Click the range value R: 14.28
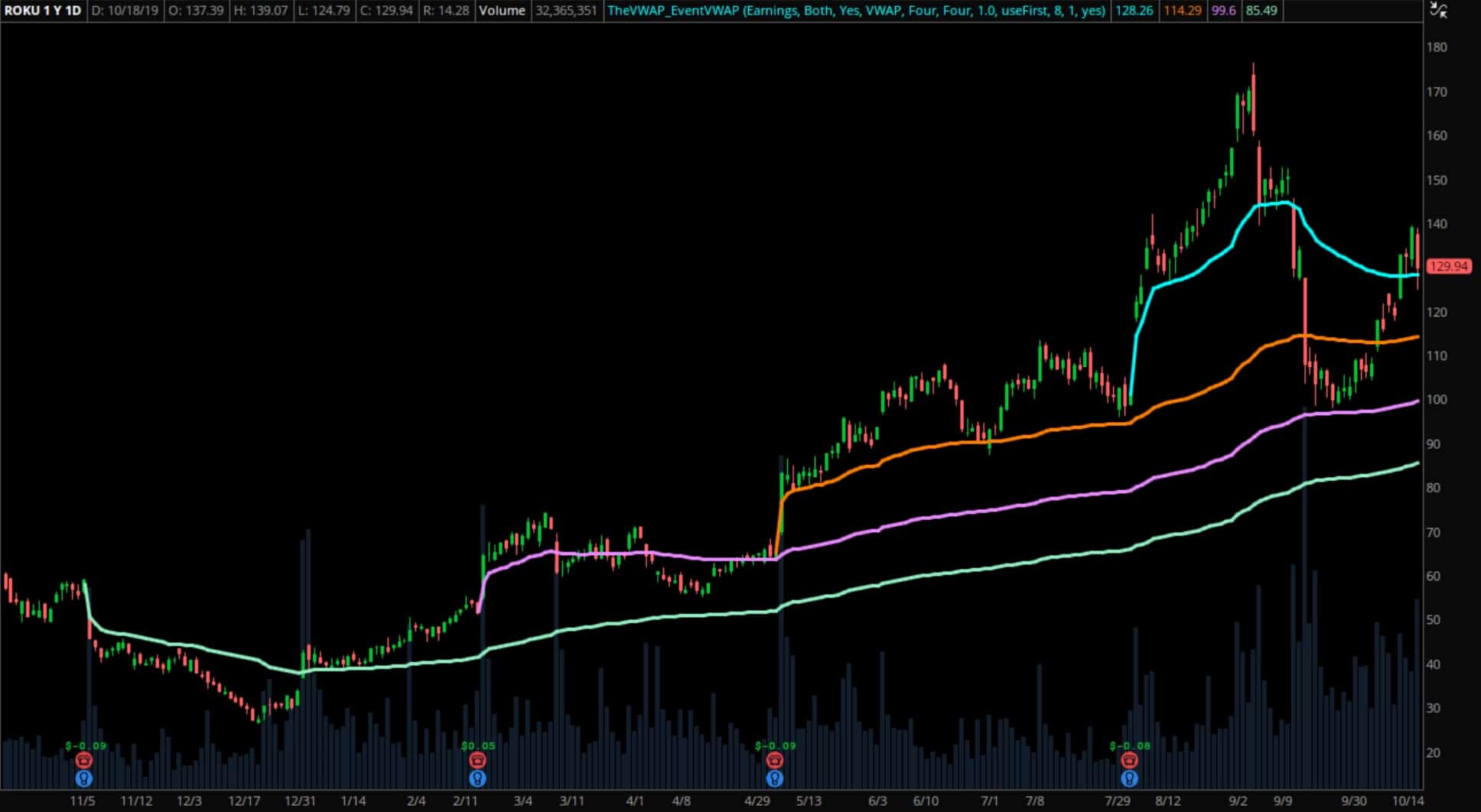Viewport: 1481px width, 812px height. pyautogui.click(x=446, y=11)
